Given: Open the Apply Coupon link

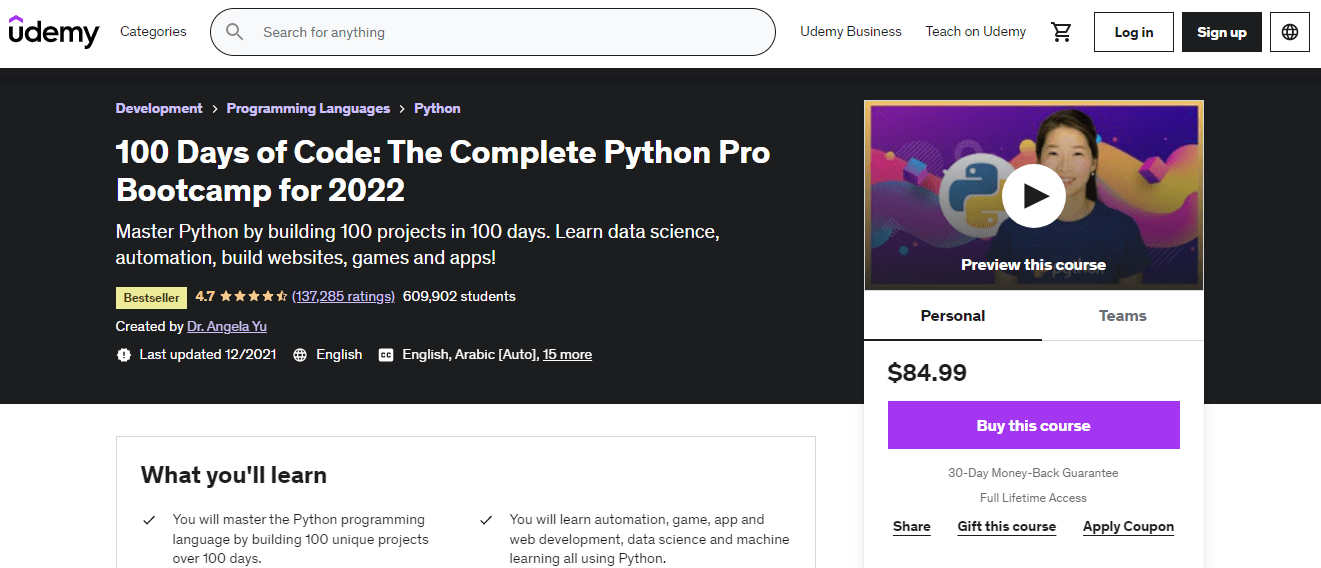Looking at the screenshot, I should pos(1128,527).
